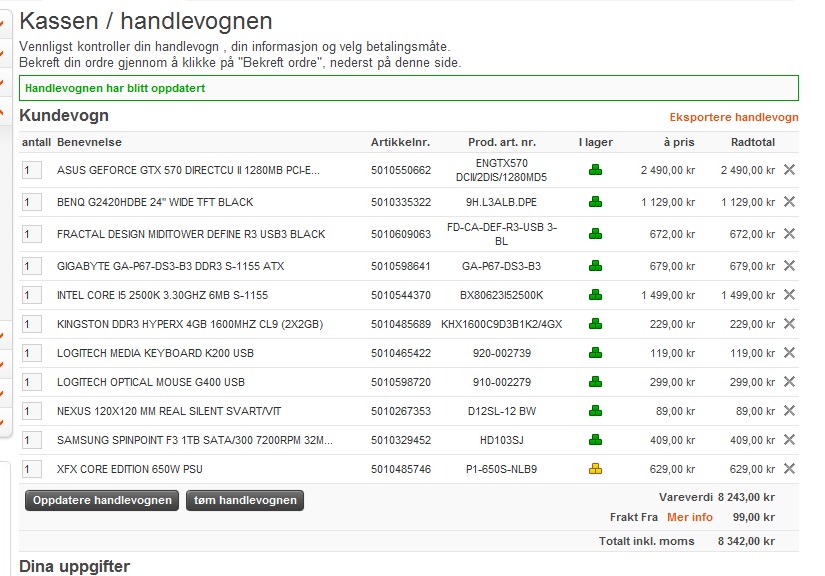Screen dimensions: 825x576
Task: Click the green stock icon for ASUS GTX 570
Action: [x=595, y=170]
